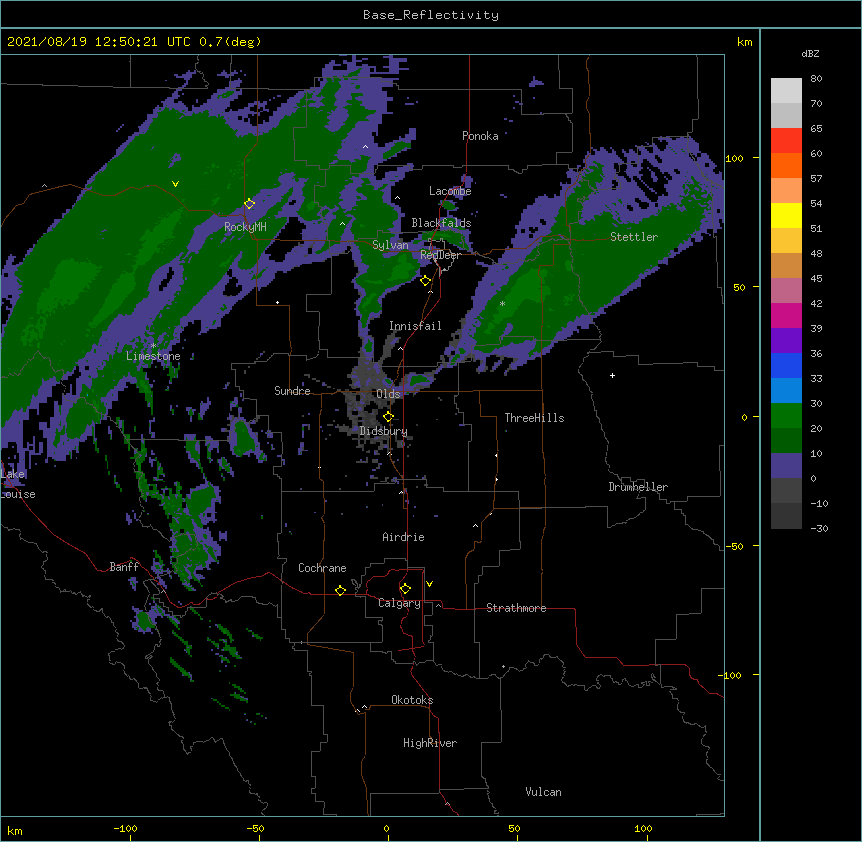Viewport: 862px width, 842px height.
Task: Click the red 65 dBZ legend swatch
Action: 786,141
